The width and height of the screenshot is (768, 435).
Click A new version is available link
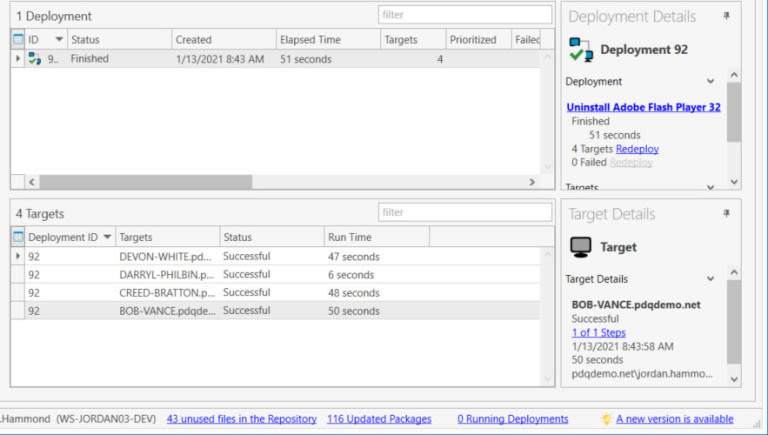[x=674, y=419]
